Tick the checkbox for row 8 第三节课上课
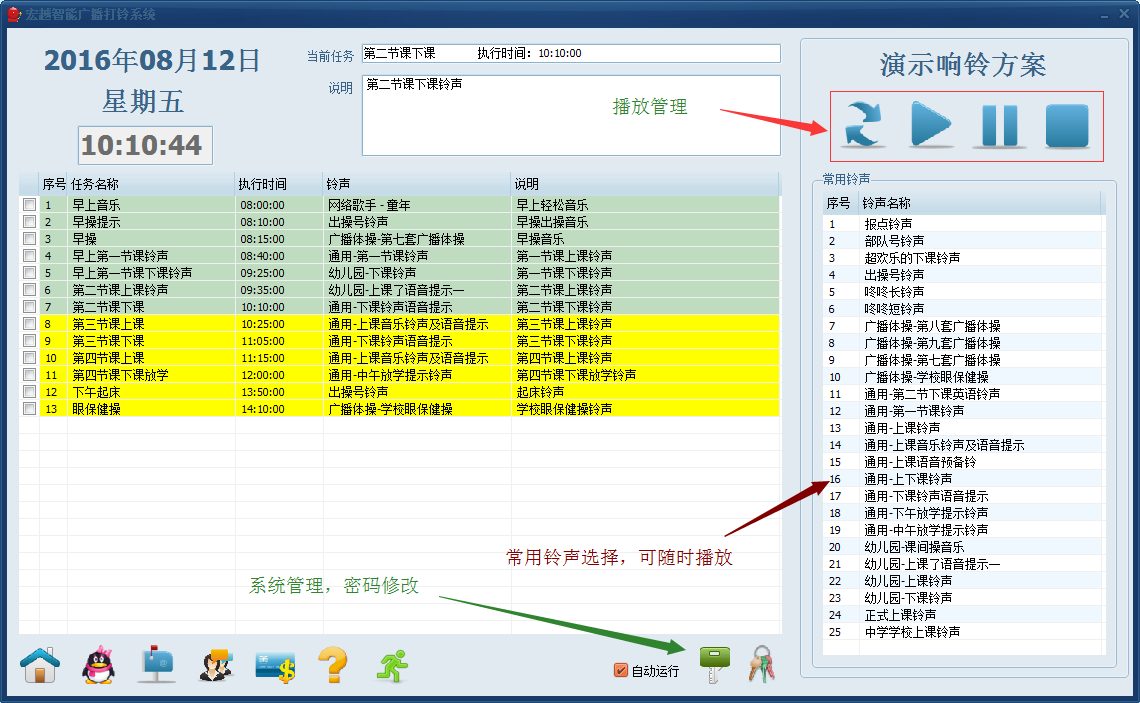This screenshot has height=703, width=1140. pos(30,324)
